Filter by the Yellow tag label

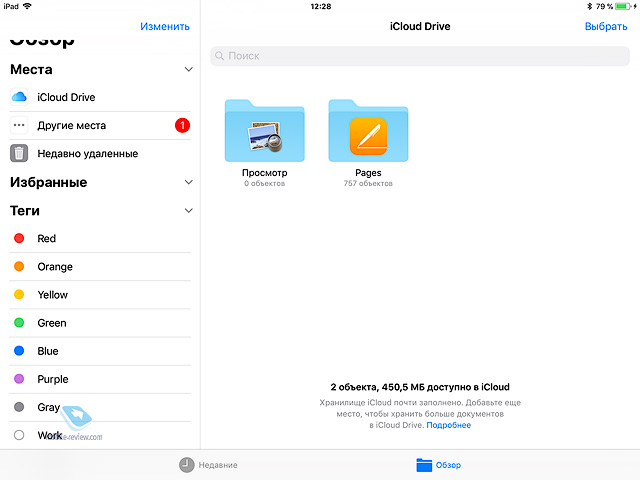click(x=53, y=295)
